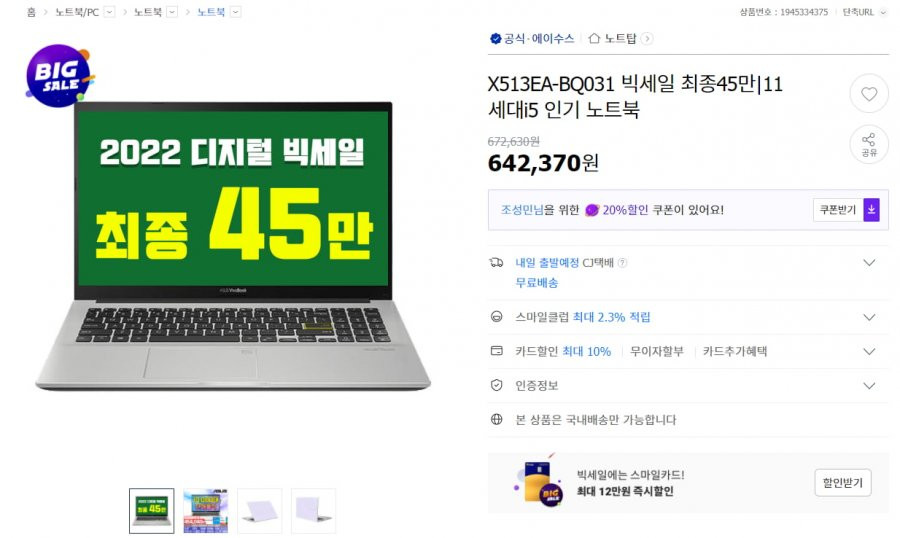Expand the shipping details chevron
Viewport: 900px width, 538px height.
point(869,263)
